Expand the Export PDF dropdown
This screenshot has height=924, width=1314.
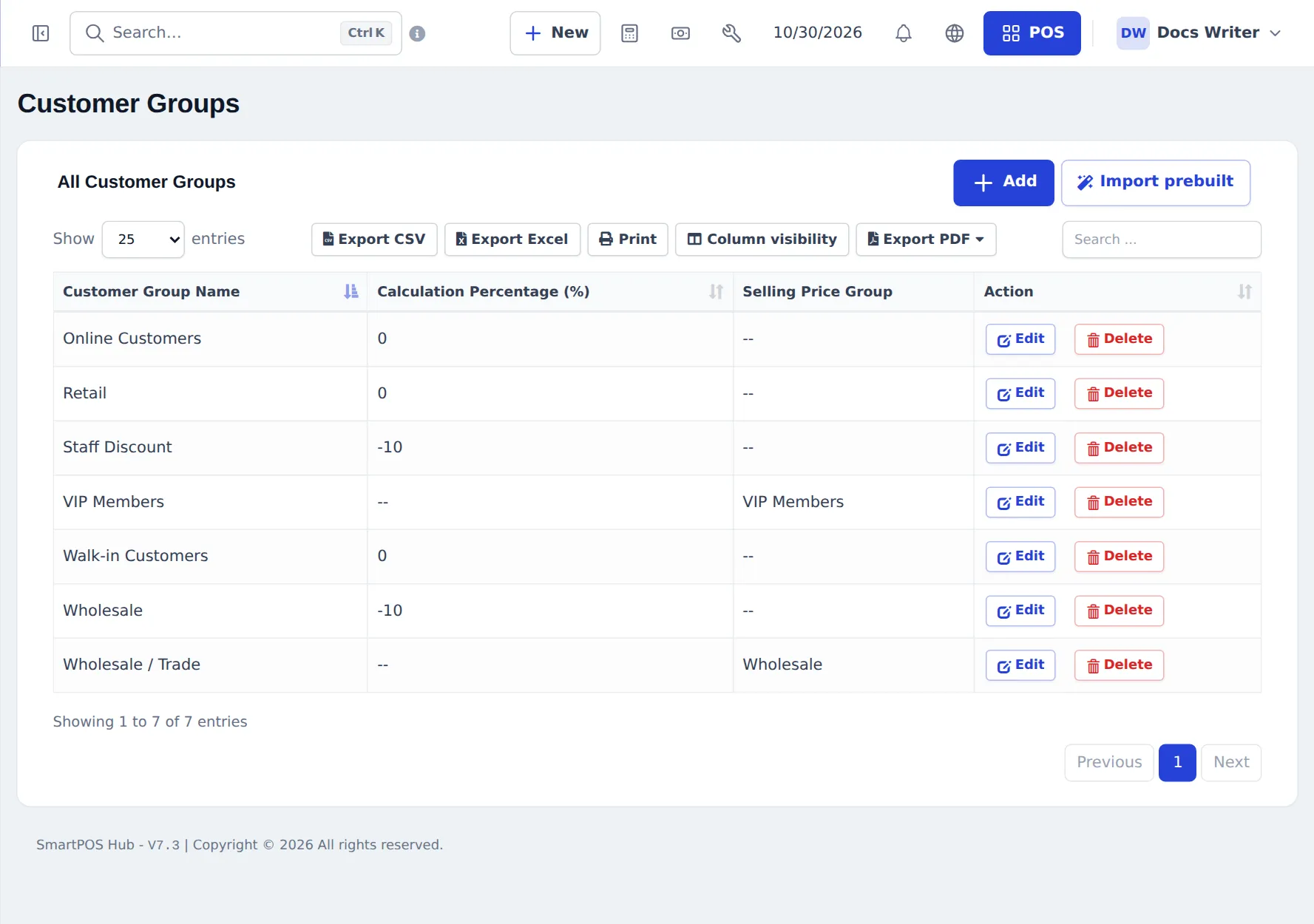click(x=926, y=240)
